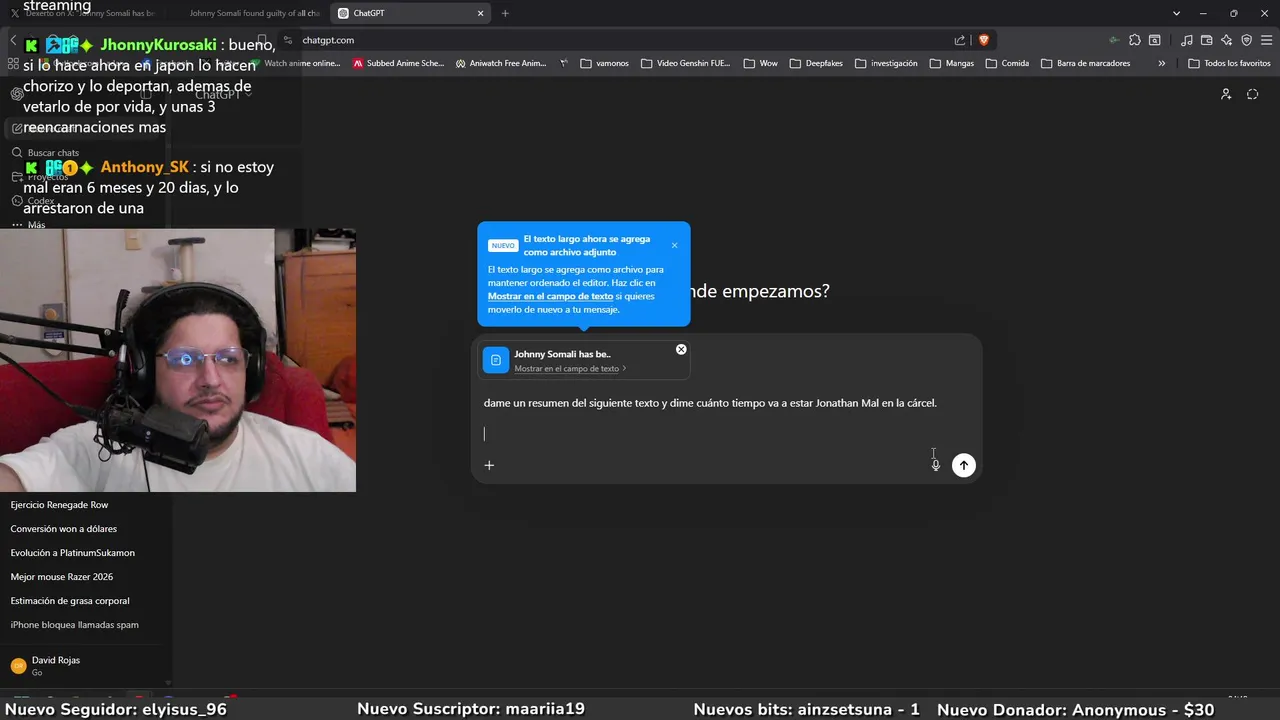This screenshot has height=720, width=1280.
Task: Expand the 'vamonos' bookmark folder
Action: point(605,63)
